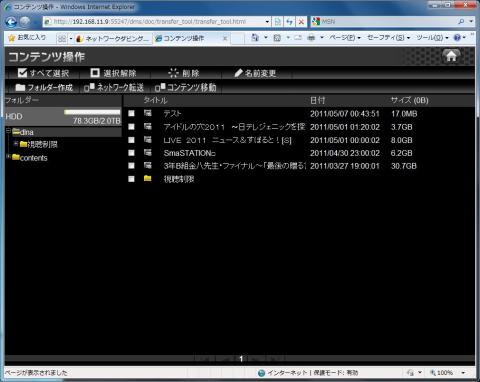The height and width of the screenshot is (382, 480).
Task: Click the search magnifier icon
Action: 461,22
